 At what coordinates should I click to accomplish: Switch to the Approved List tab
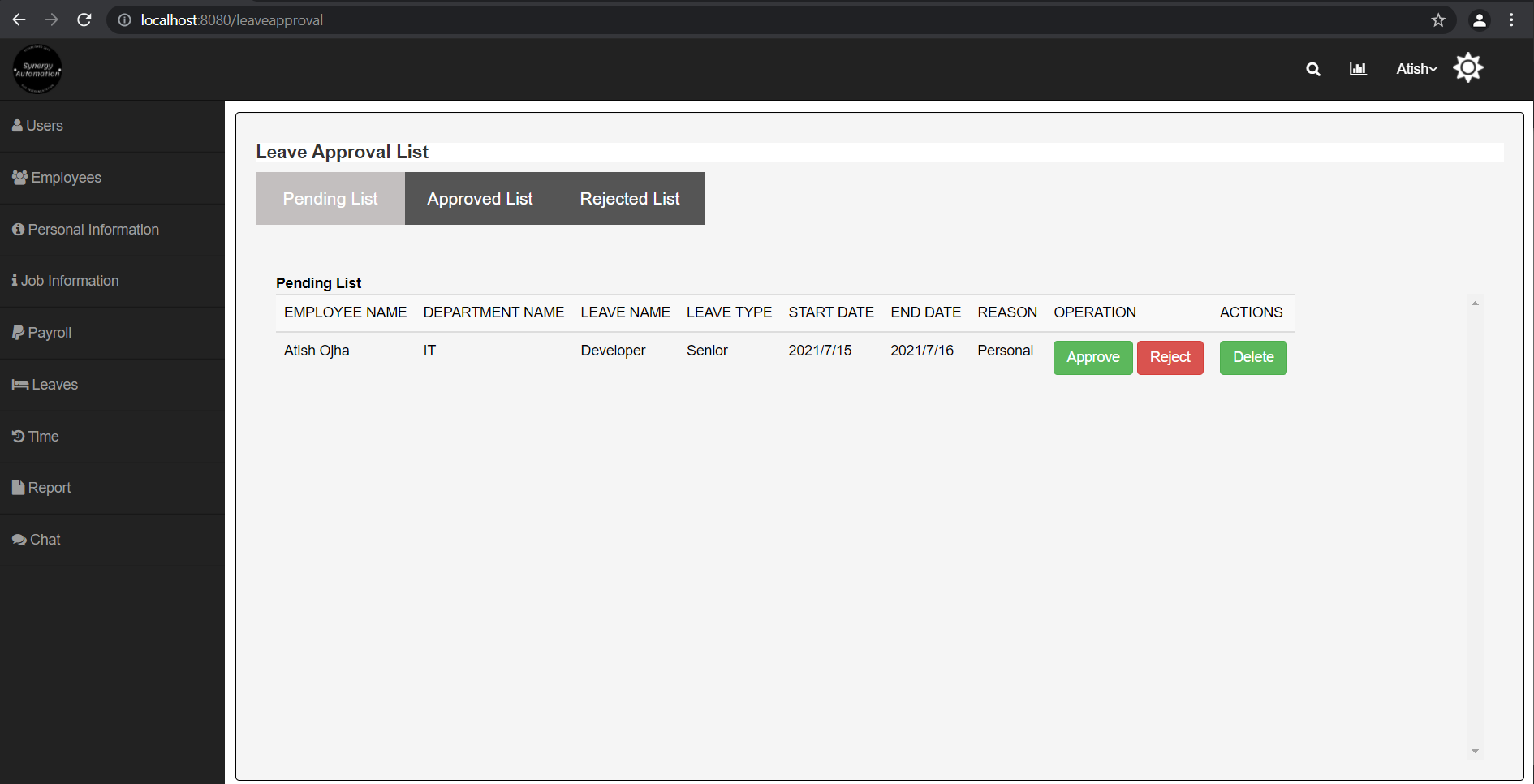[x=479, y=198]
